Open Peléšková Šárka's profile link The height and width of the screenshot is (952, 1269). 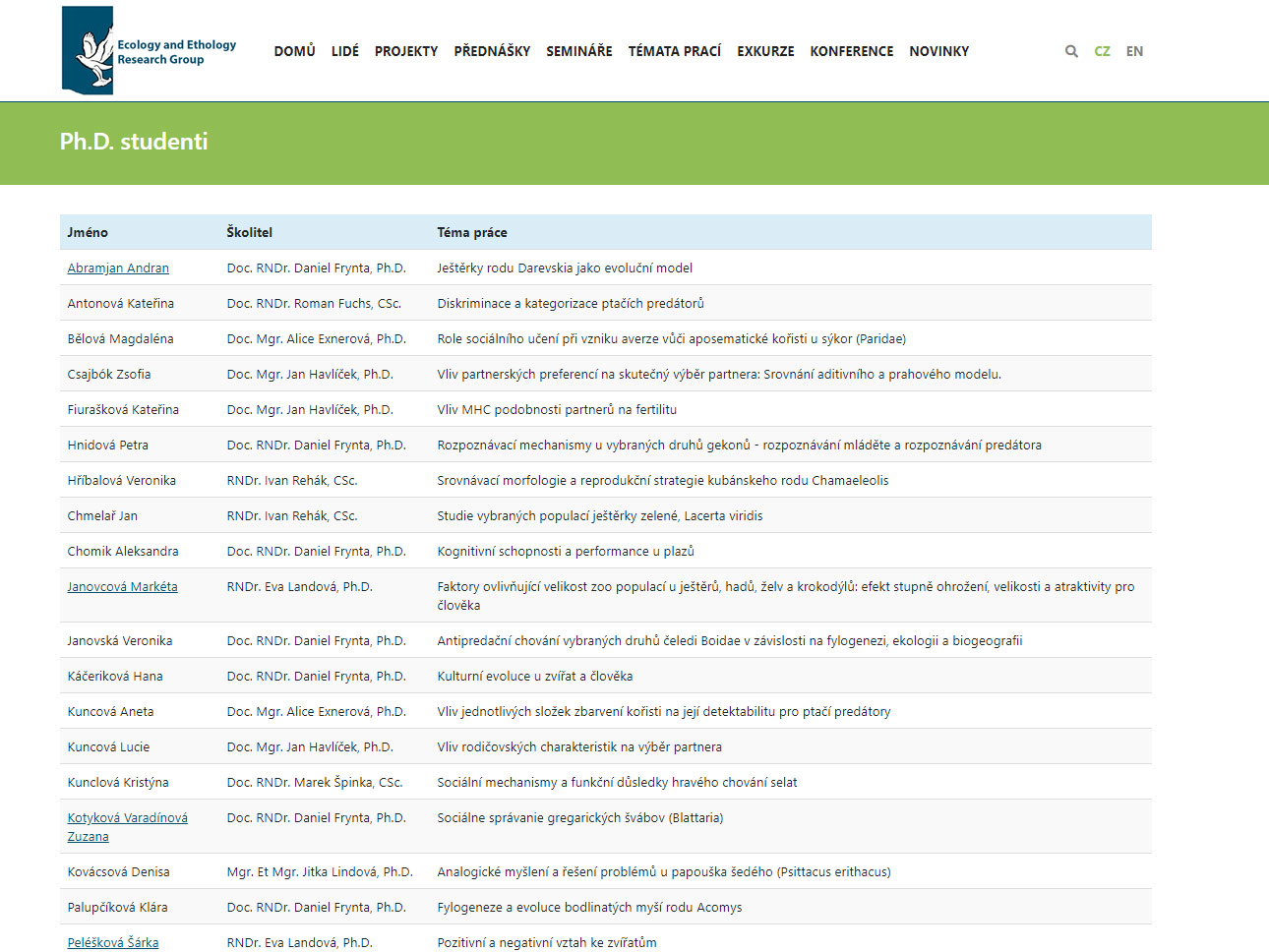(x=112, y=942)
